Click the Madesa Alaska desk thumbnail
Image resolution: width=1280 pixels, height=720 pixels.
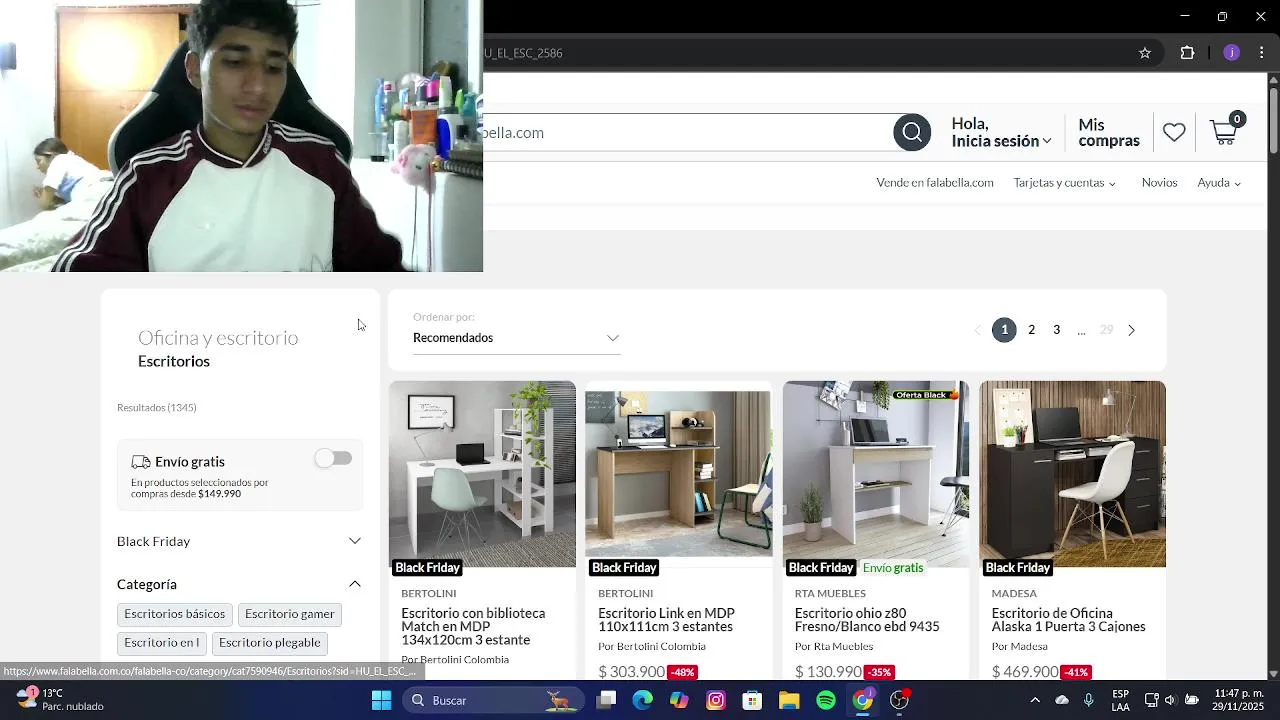point(1073,474)
